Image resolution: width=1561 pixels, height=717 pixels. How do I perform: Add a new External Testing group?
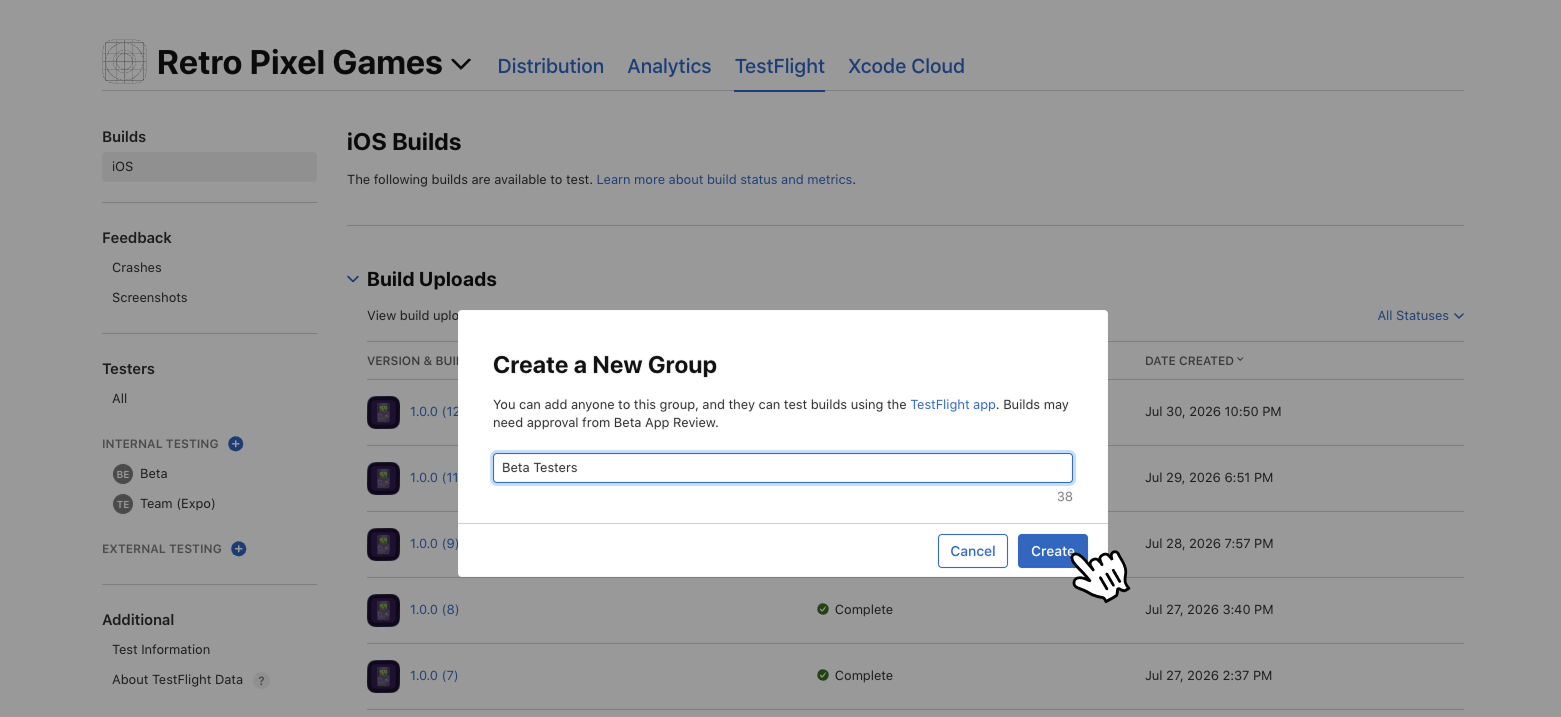239,549
